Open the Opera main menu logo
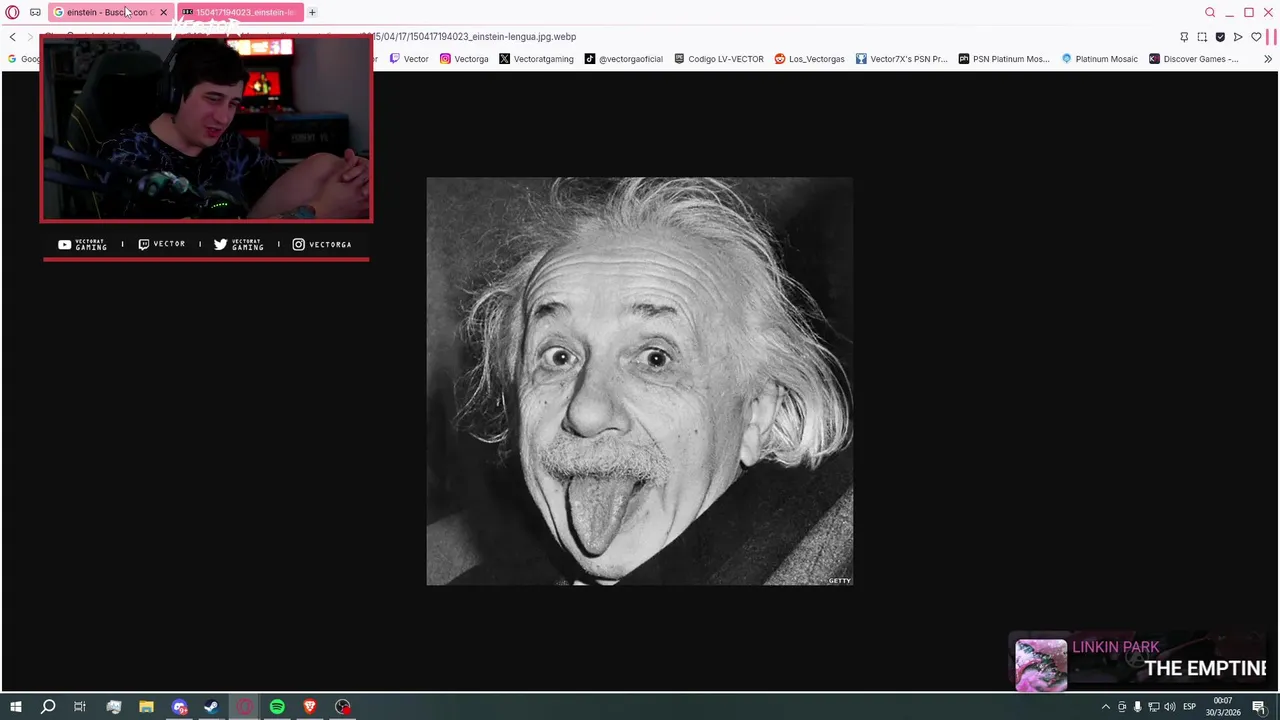 tap(12, 12)
